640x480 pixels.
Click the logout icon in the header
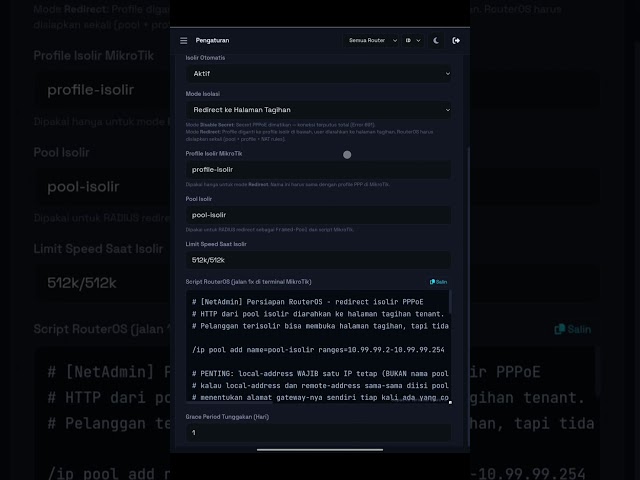456,40
